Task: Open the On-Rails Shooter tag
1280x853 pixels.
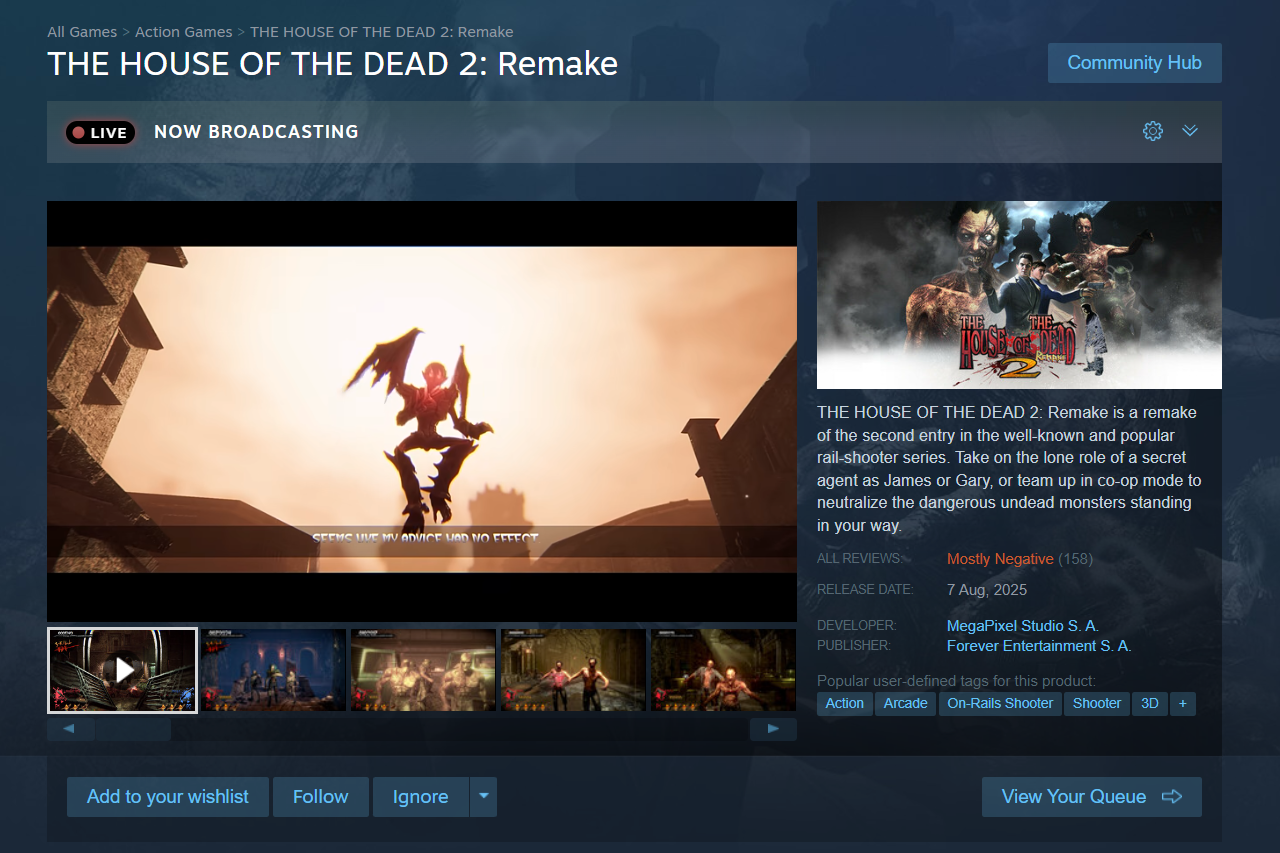Action: [1000, 703]
